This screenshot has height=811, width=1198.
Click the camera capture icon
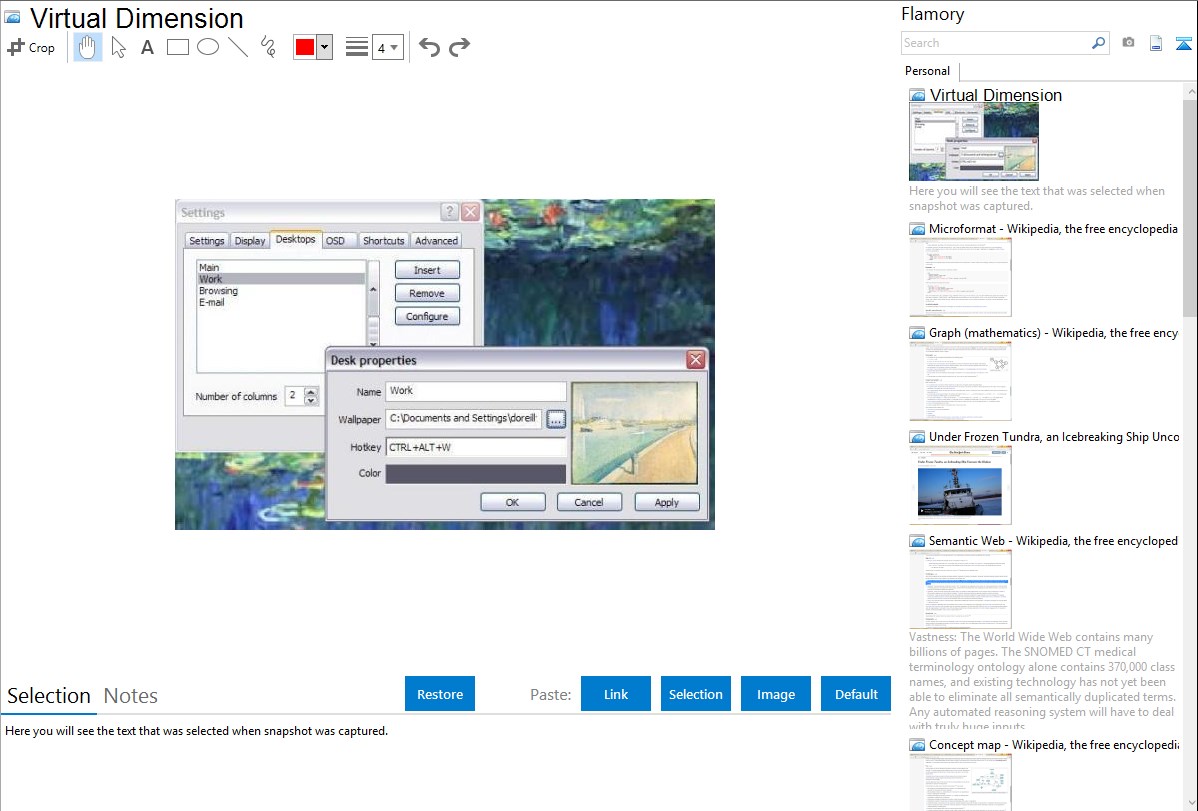(1128, 43)
